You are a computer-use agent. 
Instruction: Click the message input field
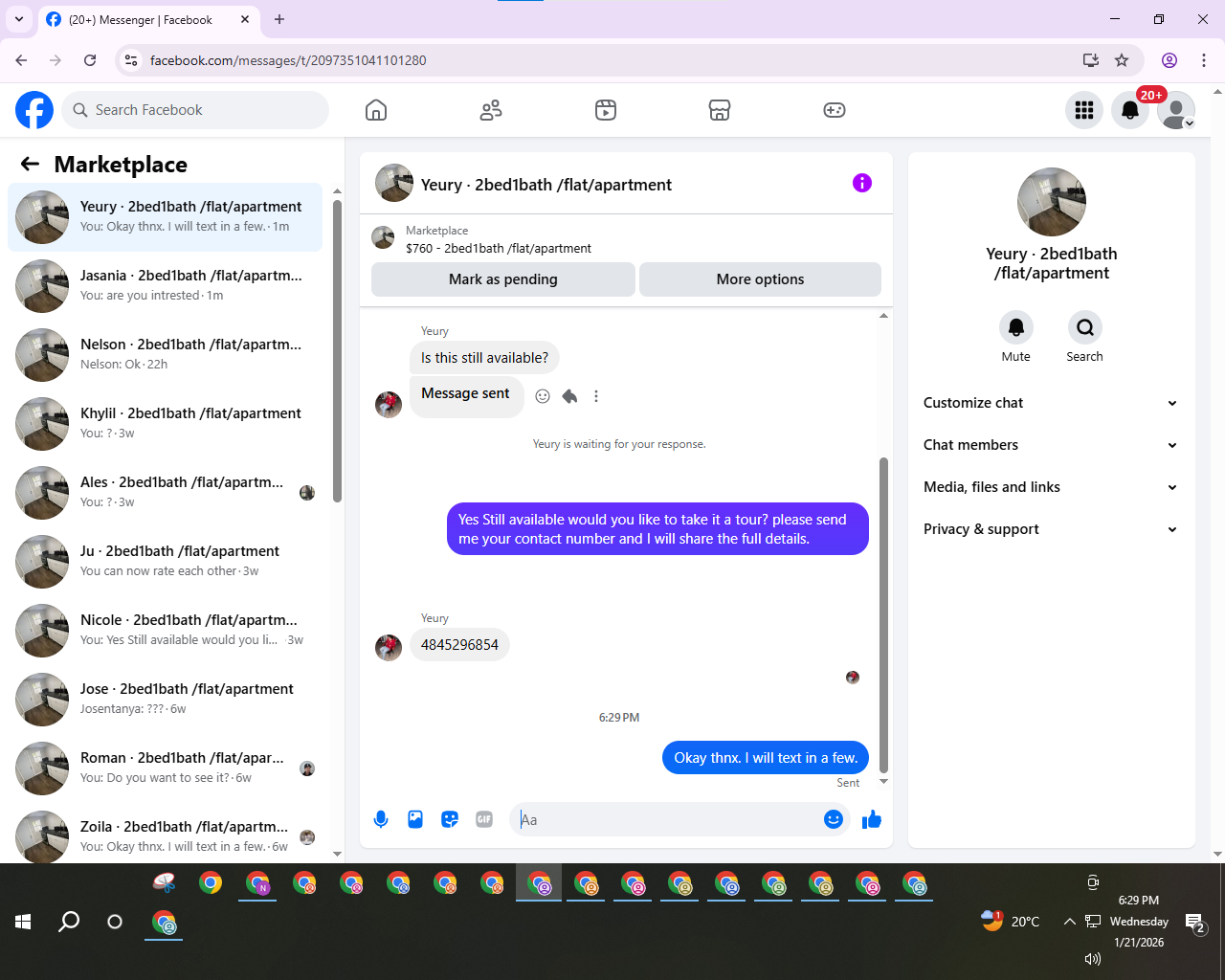pos(667,819)
